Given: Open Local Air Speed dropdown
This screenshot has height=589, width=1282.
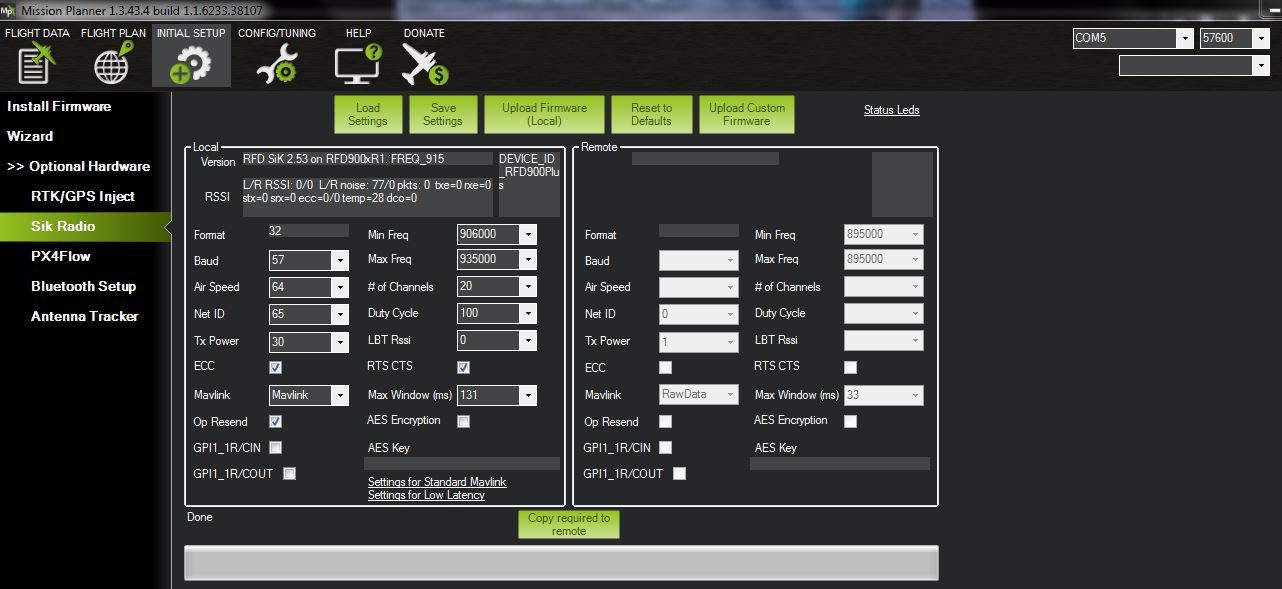Looking at the screenshot, I should (x=309, y=287).
